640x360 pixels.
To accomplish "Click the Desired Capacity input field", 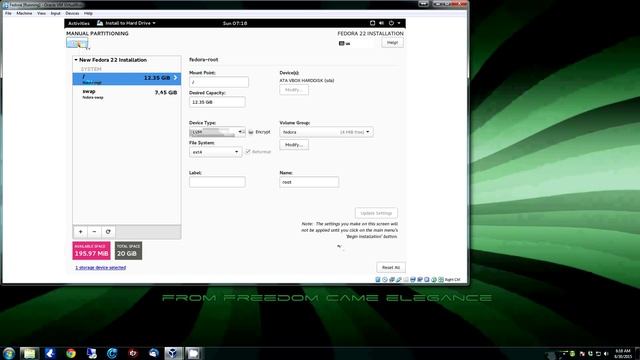I will coord(217,102).
